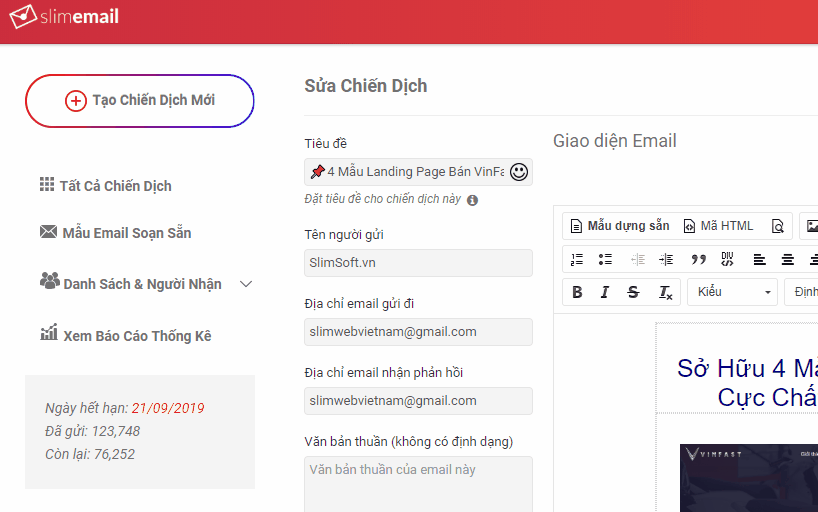Insert a bulleted list
Image resolution: width=818 pixels, height=512 pixels.
coord(605,259)
